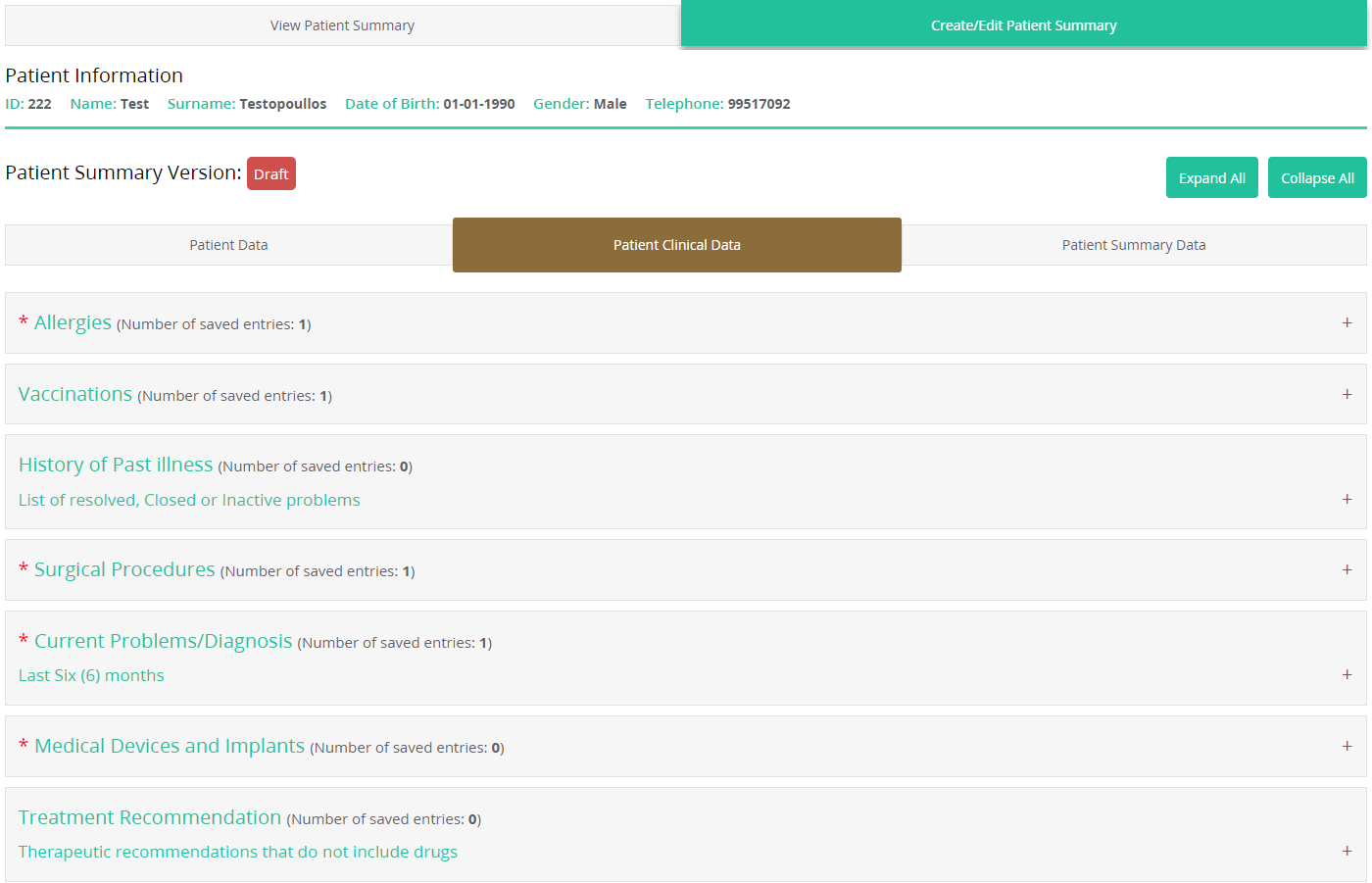Click the Surgical Procedures heading
The image size is (1372, 883).
coord(124,569)
